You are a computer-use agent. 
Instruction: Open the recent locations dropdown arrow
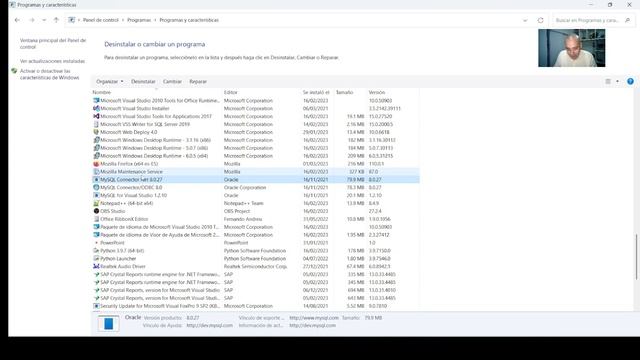click(x=44, y=20)
